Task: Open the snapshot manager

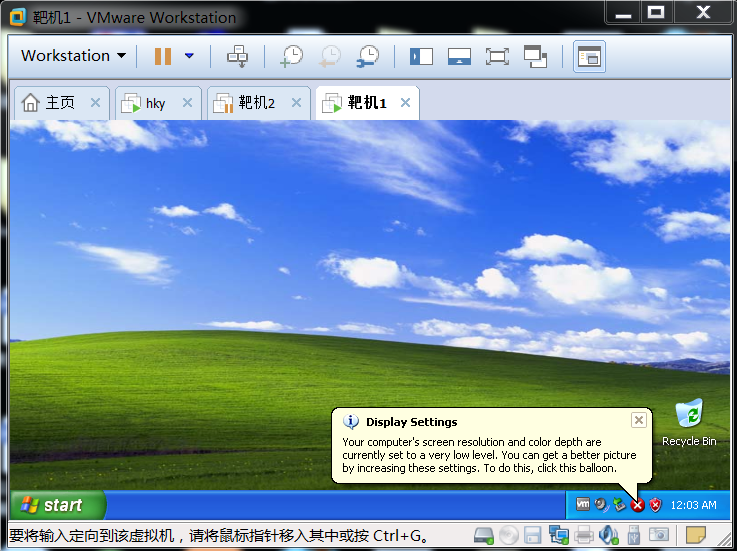Action: click(x=368, y=56)
